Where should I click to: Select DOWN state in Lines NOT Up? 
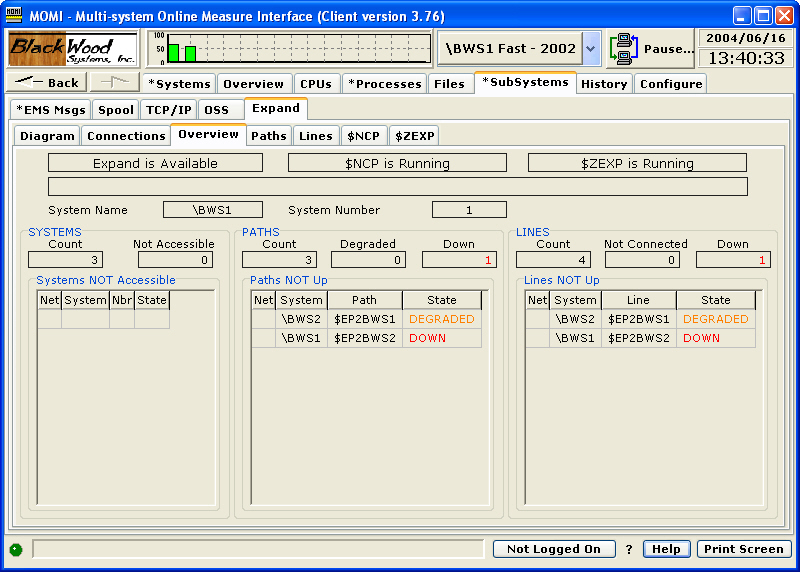pyautogui.click(x=715, y=338)
